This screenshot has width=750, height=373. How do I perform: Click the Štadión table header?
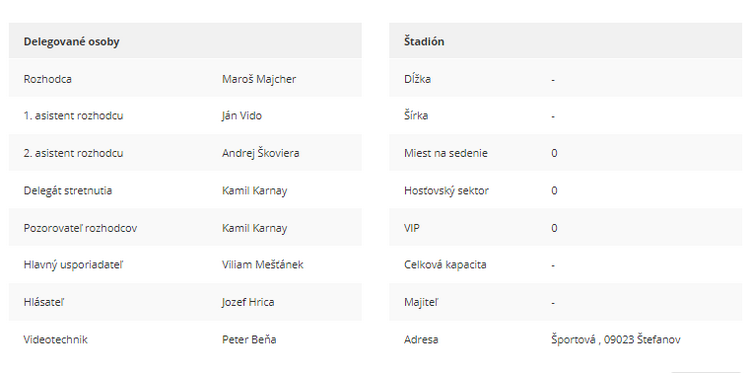point(565,41)
